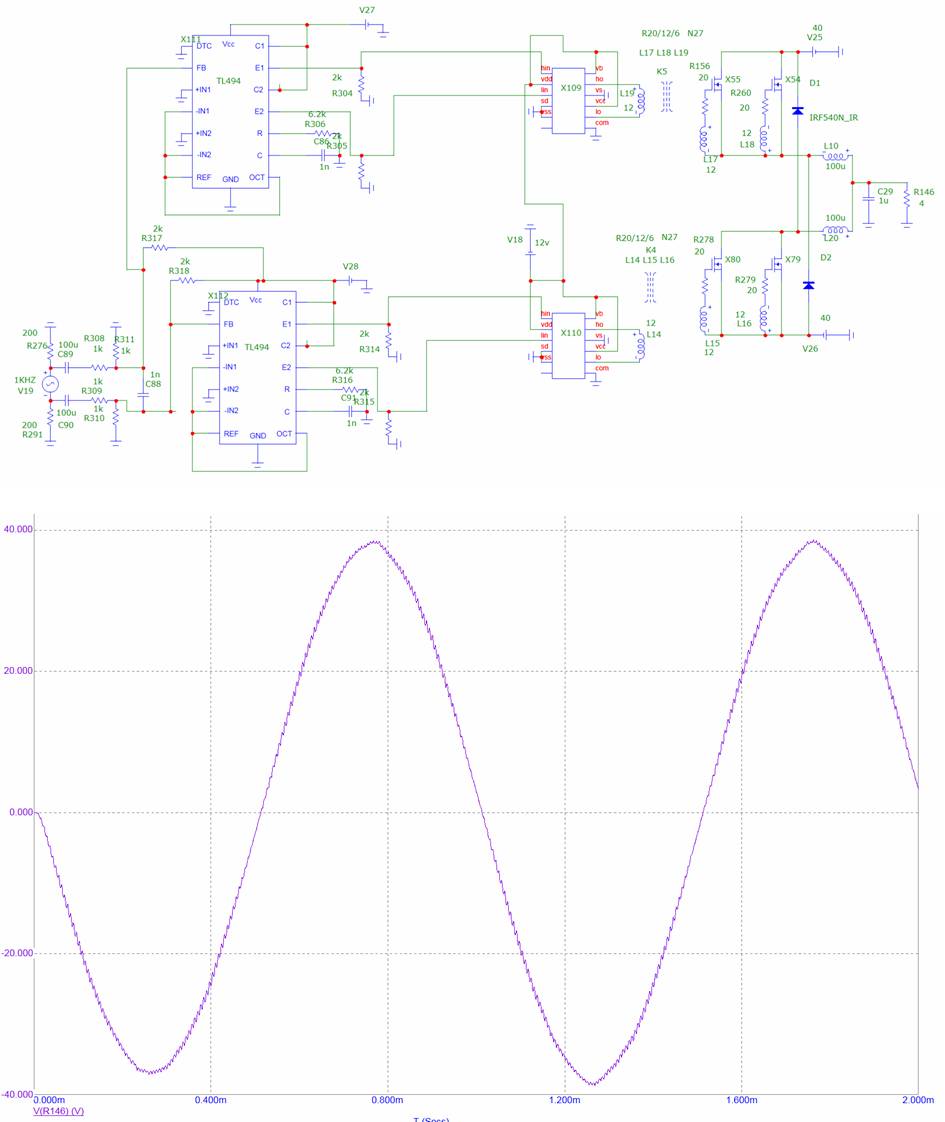The image size is (945, 1122).
Task: Click the IRF540N_IR model label
Action: [x=833, y=117]
